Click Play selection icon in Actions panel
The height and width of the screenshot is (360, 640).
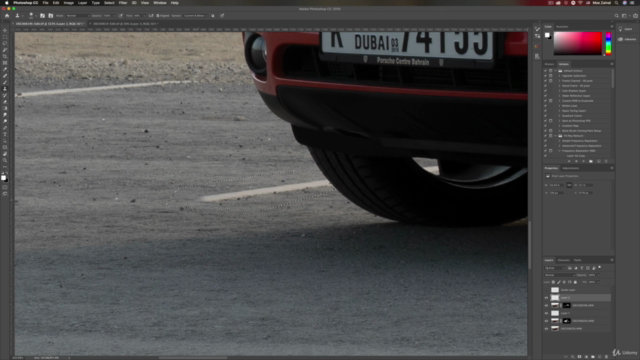click(x=584, y=161)
